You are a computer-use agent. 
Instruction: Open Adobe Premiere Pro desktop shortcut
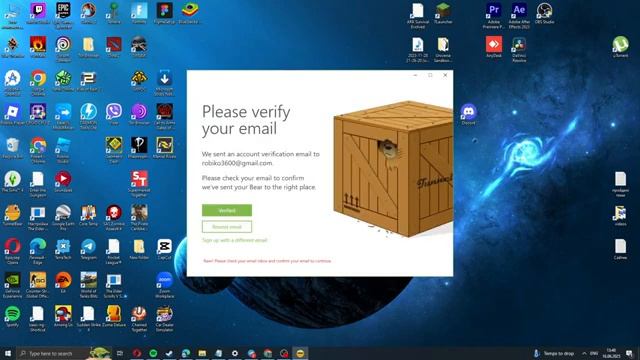(x=494, y=16)
